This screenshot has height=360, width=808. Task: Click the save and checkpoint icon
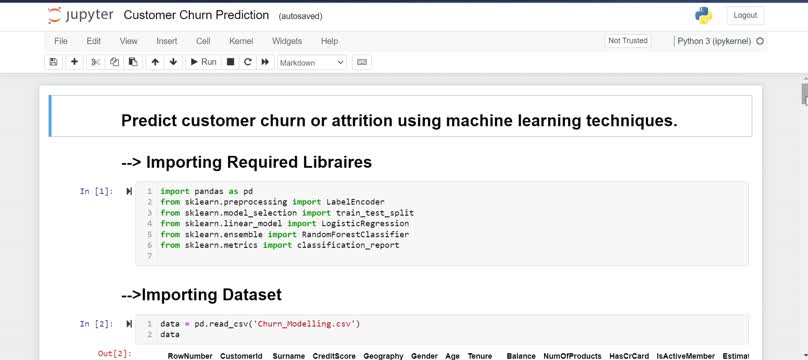(53, 62)
